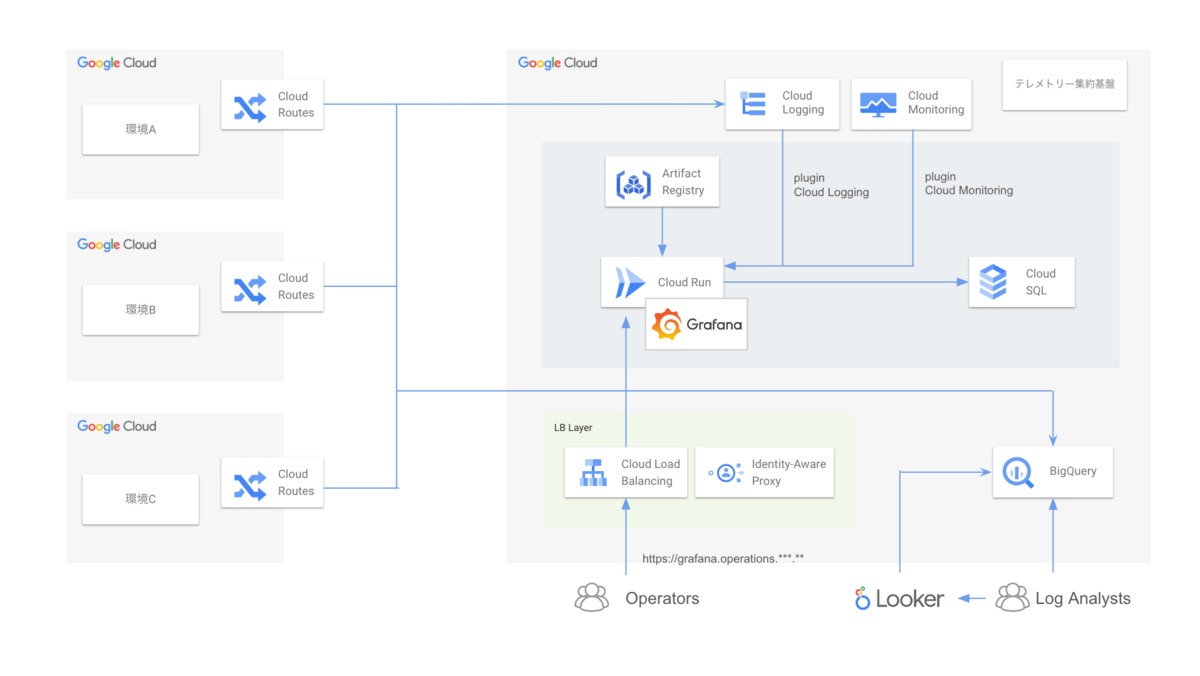This screenshot has height=676, width=1200.
Task: Select the 環境C box
Action: click(140, 499)
